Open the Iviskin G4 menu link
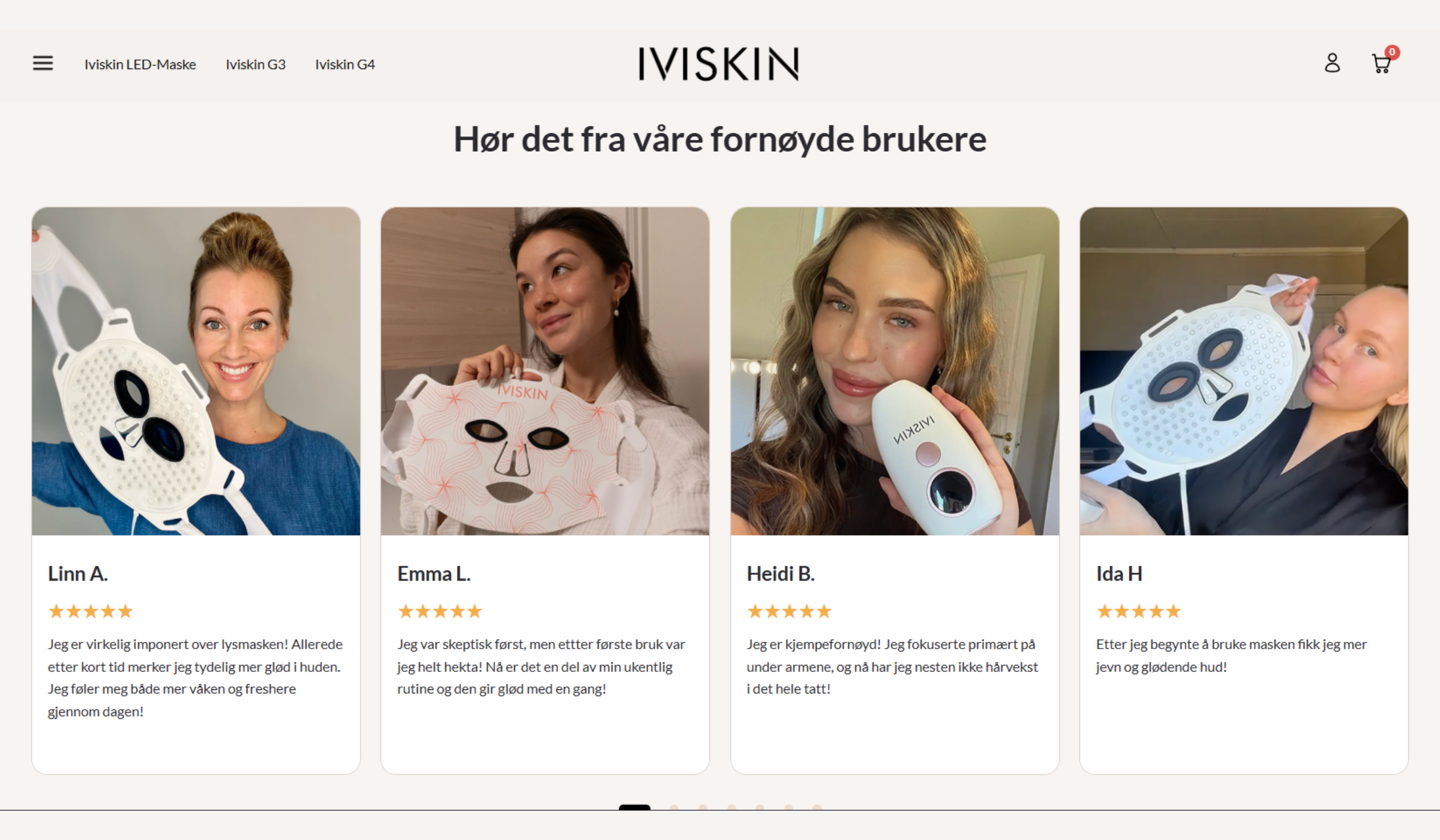The width and height of the screenshot is (1440, 840). 345,64
